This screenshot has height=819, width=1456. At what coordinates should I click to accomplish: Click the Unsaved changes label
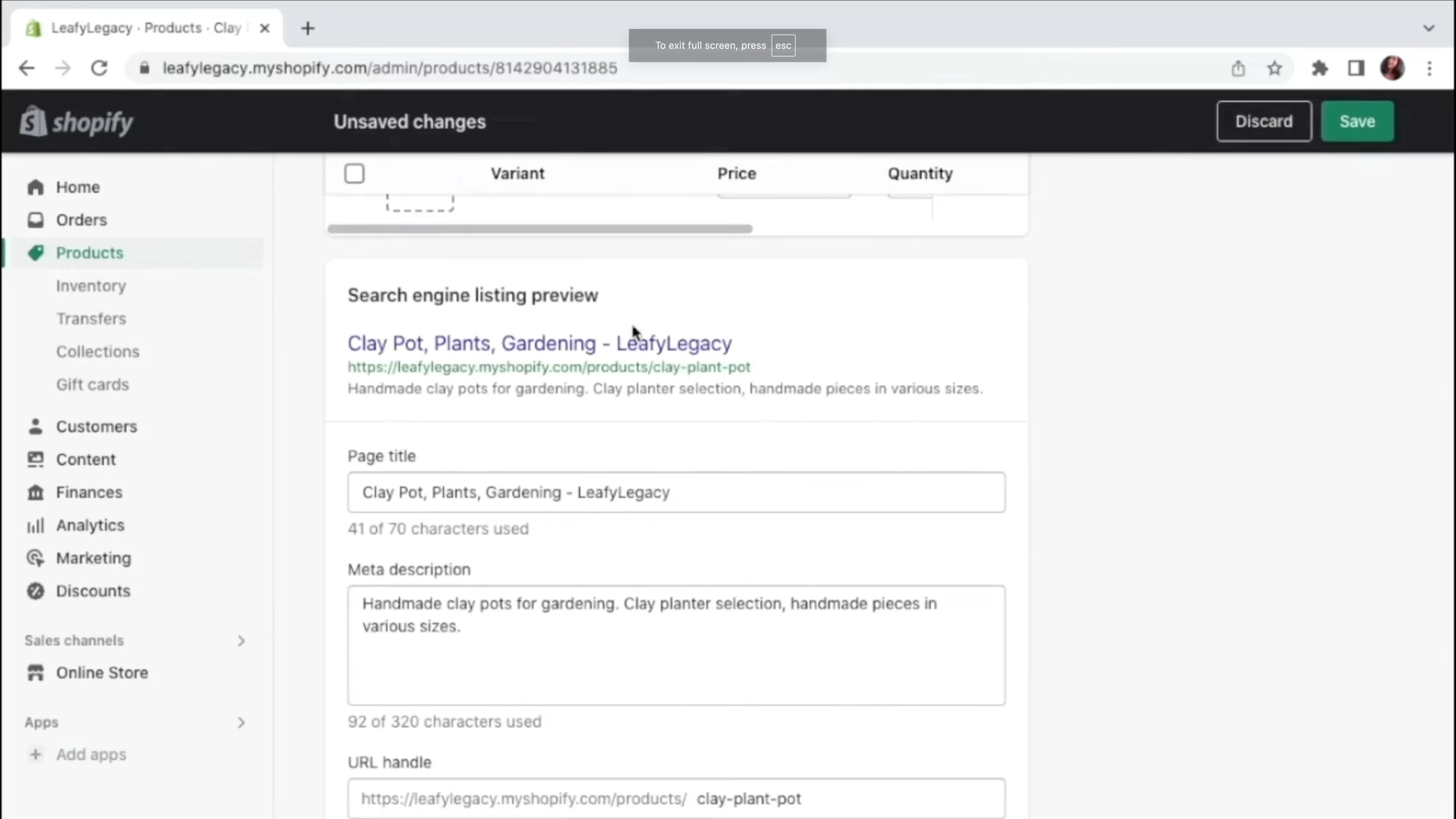coord(409,122)
